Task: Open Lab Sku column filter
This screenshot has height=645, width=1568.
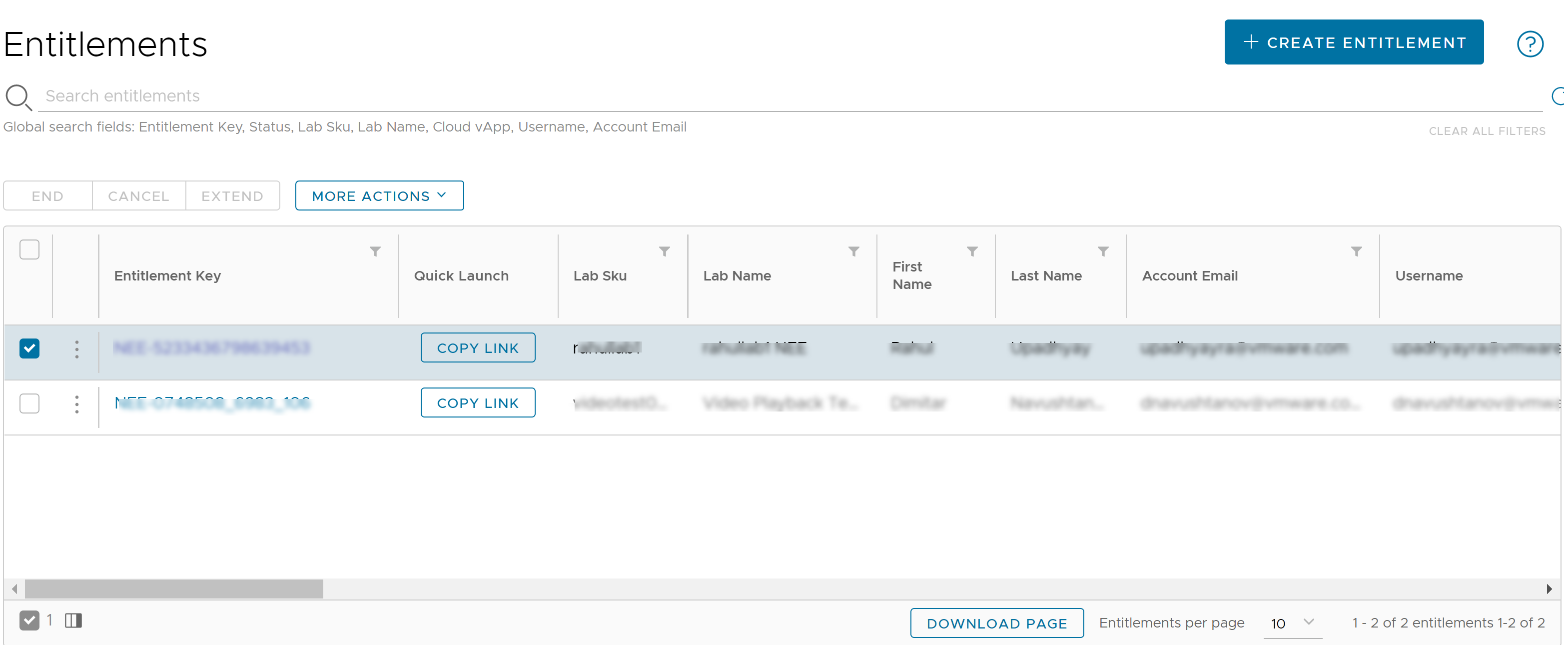Action: coord(664,251)
